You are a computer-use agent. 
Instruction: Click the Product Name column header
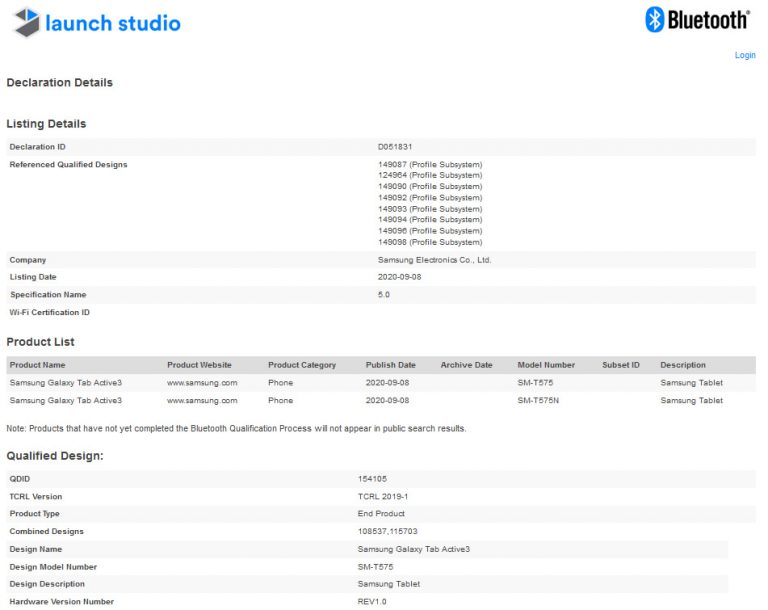(37, 365)
